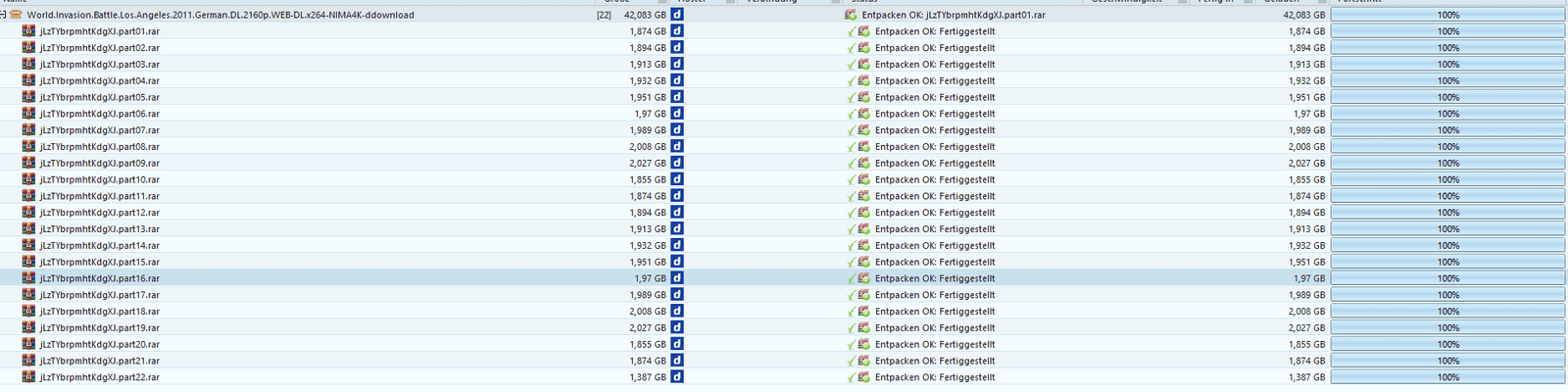The height and width of the screenshot is (392, 1568).
Task: Click 'Entpacken OK: Fertiggestellt' status of part13.rar
Action: pos(935,229)
